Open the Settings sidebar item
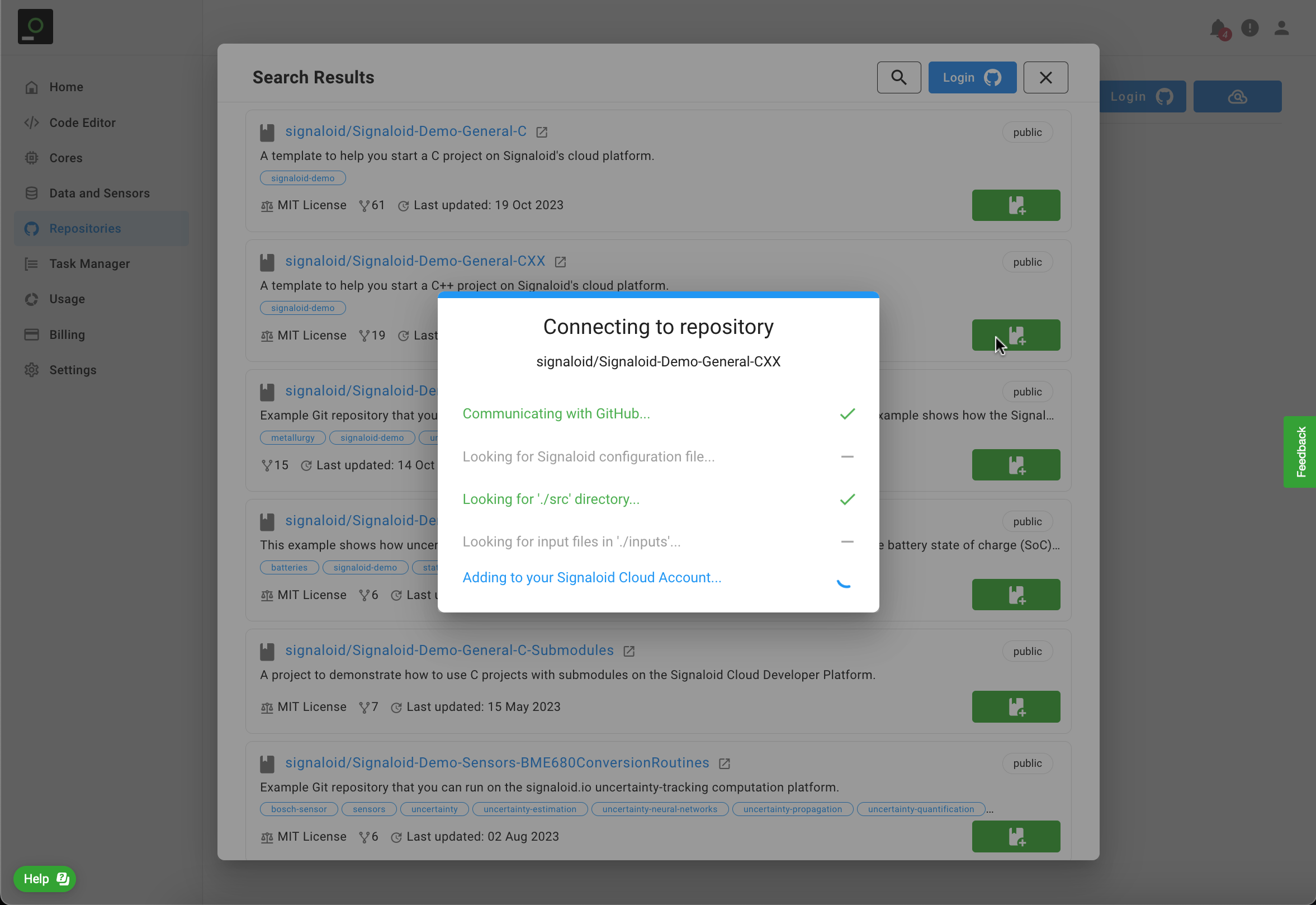Image resolution: width=1316 pixels, height=905 pixels. pyautogui.click(x=73, y=370)
